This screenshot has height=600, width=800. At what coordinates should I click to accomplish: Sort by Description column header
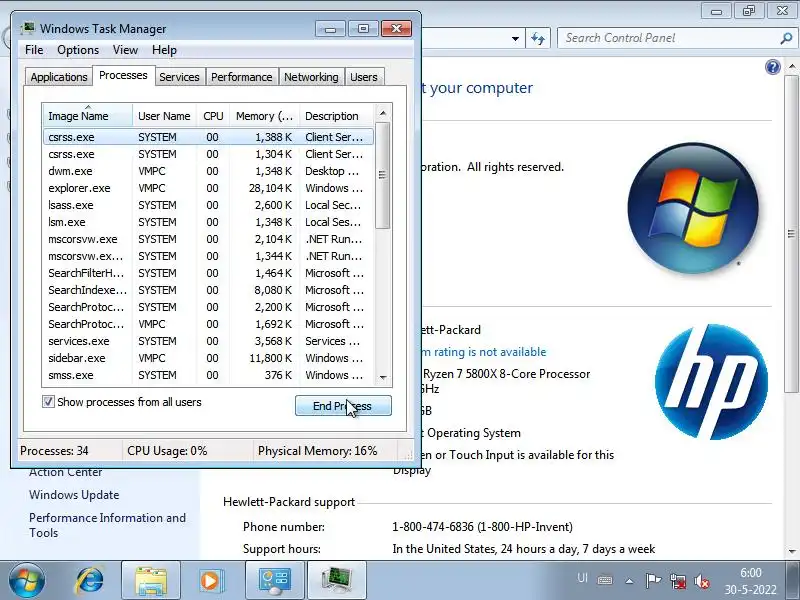point(337,116)
